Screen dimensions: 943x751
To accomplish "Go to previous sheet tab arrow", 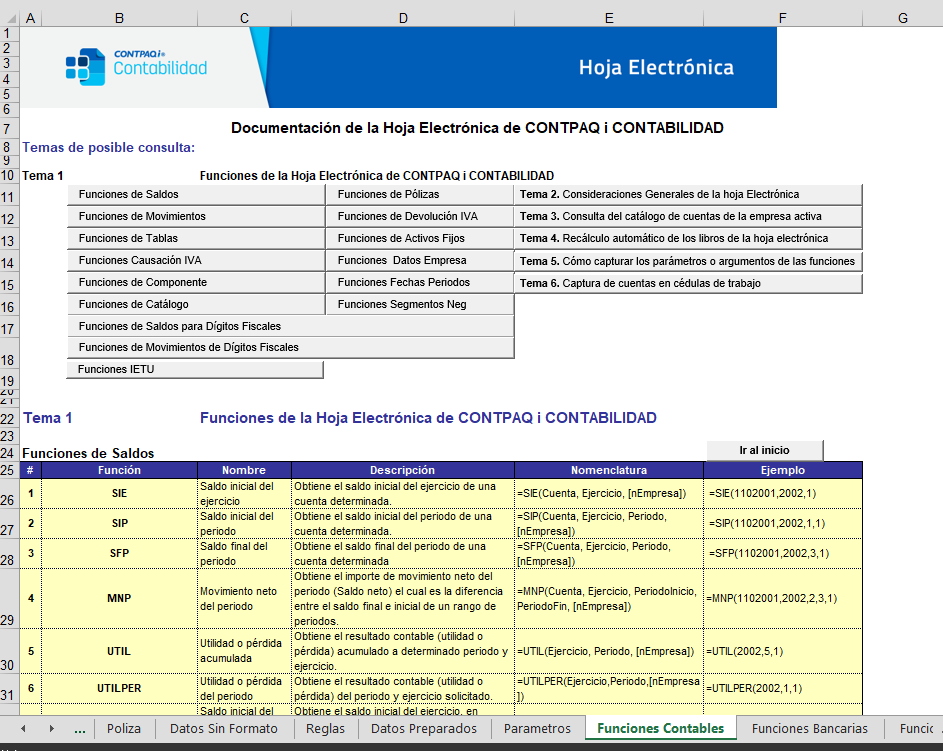I will coord(23,729).
